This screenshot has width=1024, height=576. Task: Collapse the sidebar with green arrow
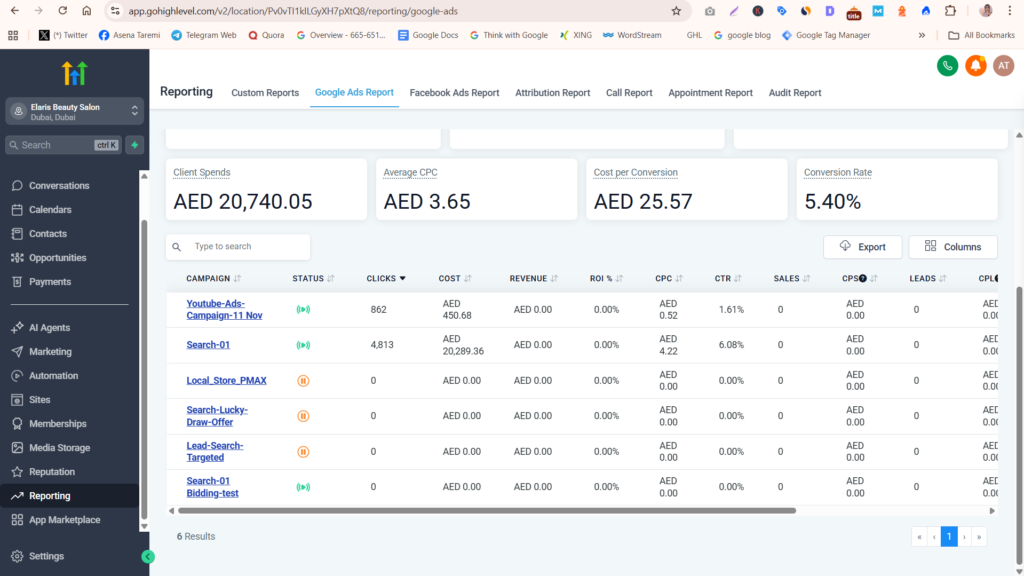148,557
